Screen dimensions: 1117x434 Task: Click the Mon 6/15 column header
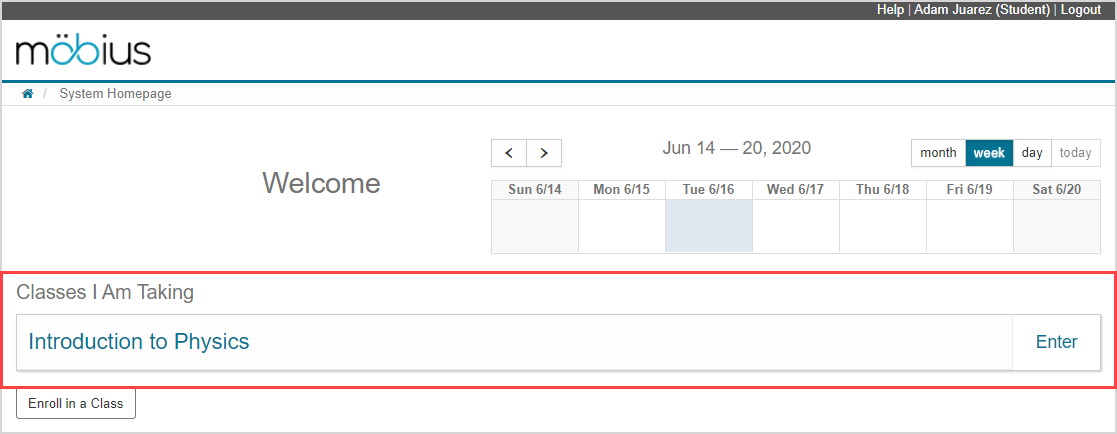621,190
